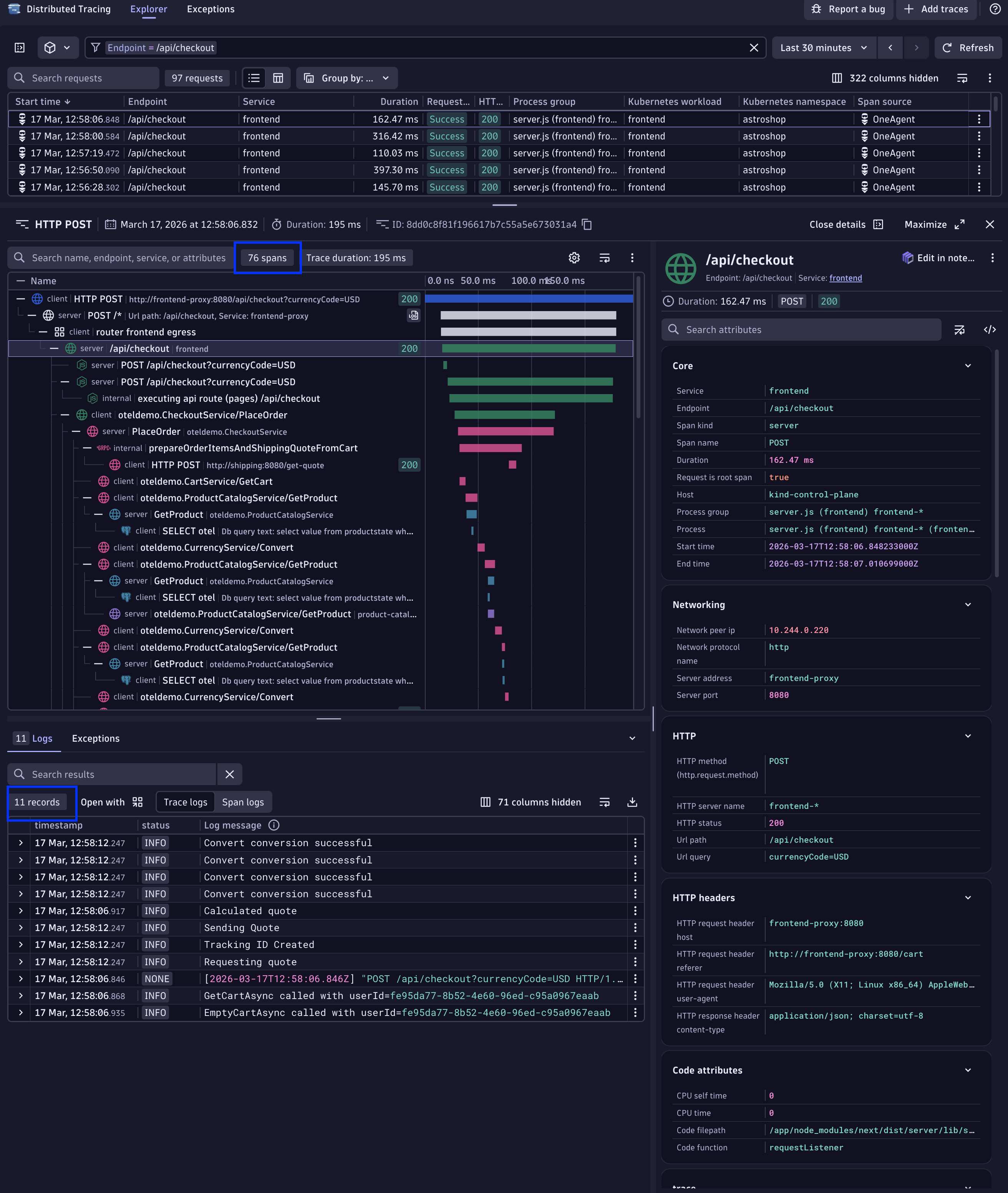Collapse the PlaceOrder server span
Viewport: 1008px width, 1193px height.
[x=76, y=431]
